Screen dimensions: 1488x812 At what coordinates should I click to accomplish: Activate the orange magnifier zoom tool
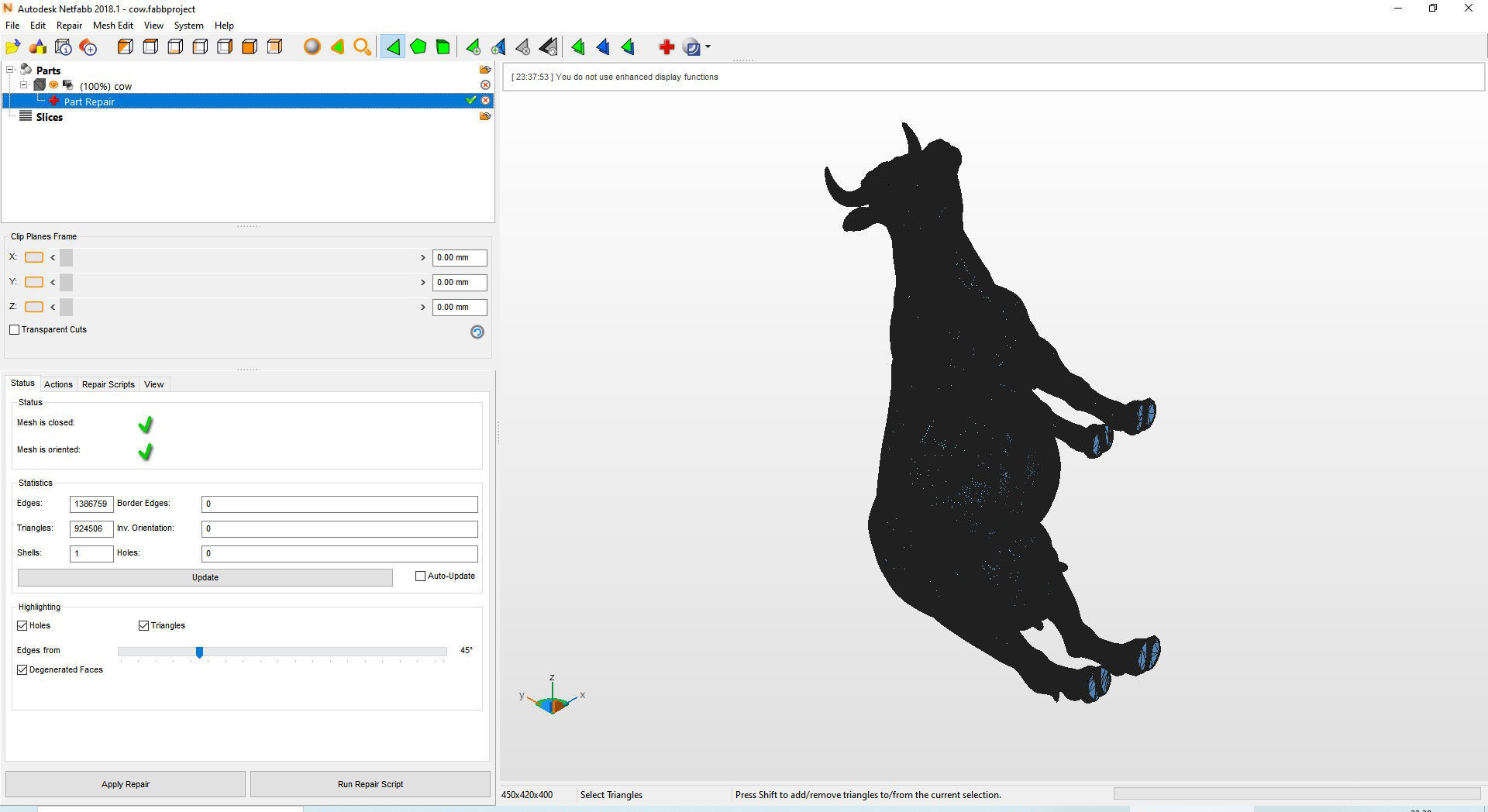[362, 47]
